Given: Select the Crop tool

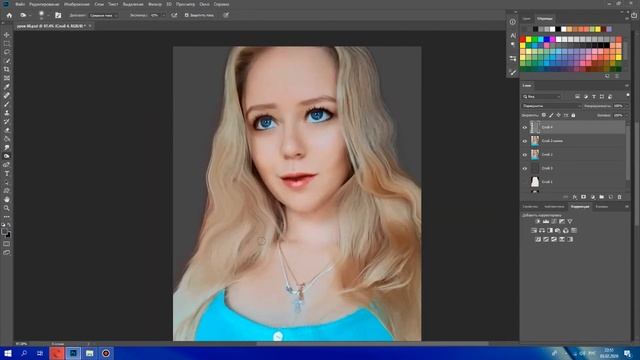Looking at the screenshot, I should coord(7,69).
